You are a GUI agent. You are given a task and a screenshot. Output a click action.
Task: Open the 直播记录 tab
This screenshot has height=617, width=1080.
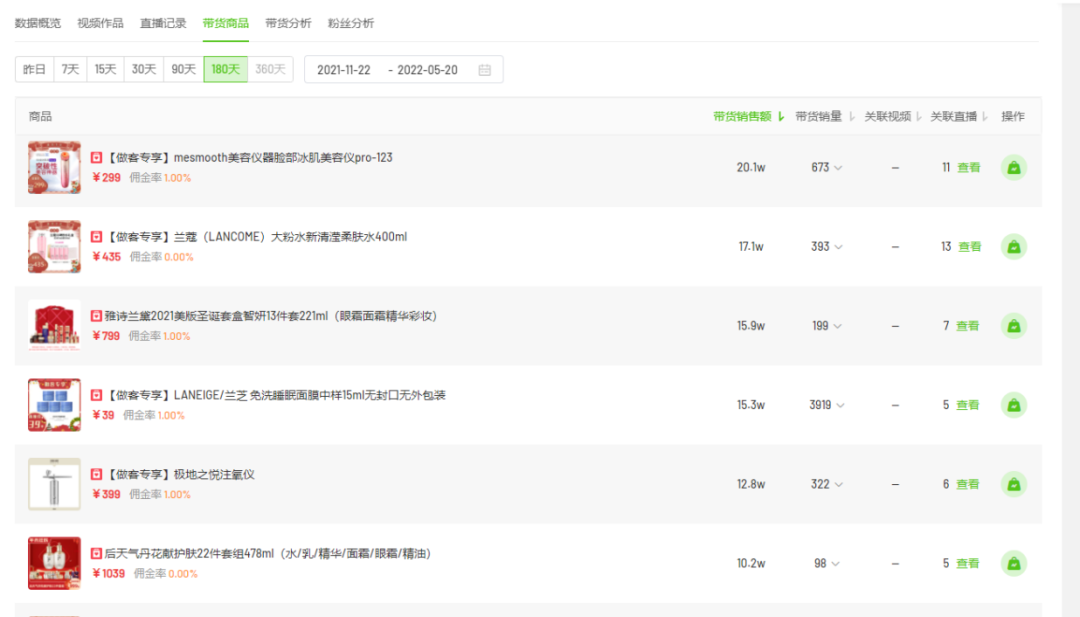163,23
